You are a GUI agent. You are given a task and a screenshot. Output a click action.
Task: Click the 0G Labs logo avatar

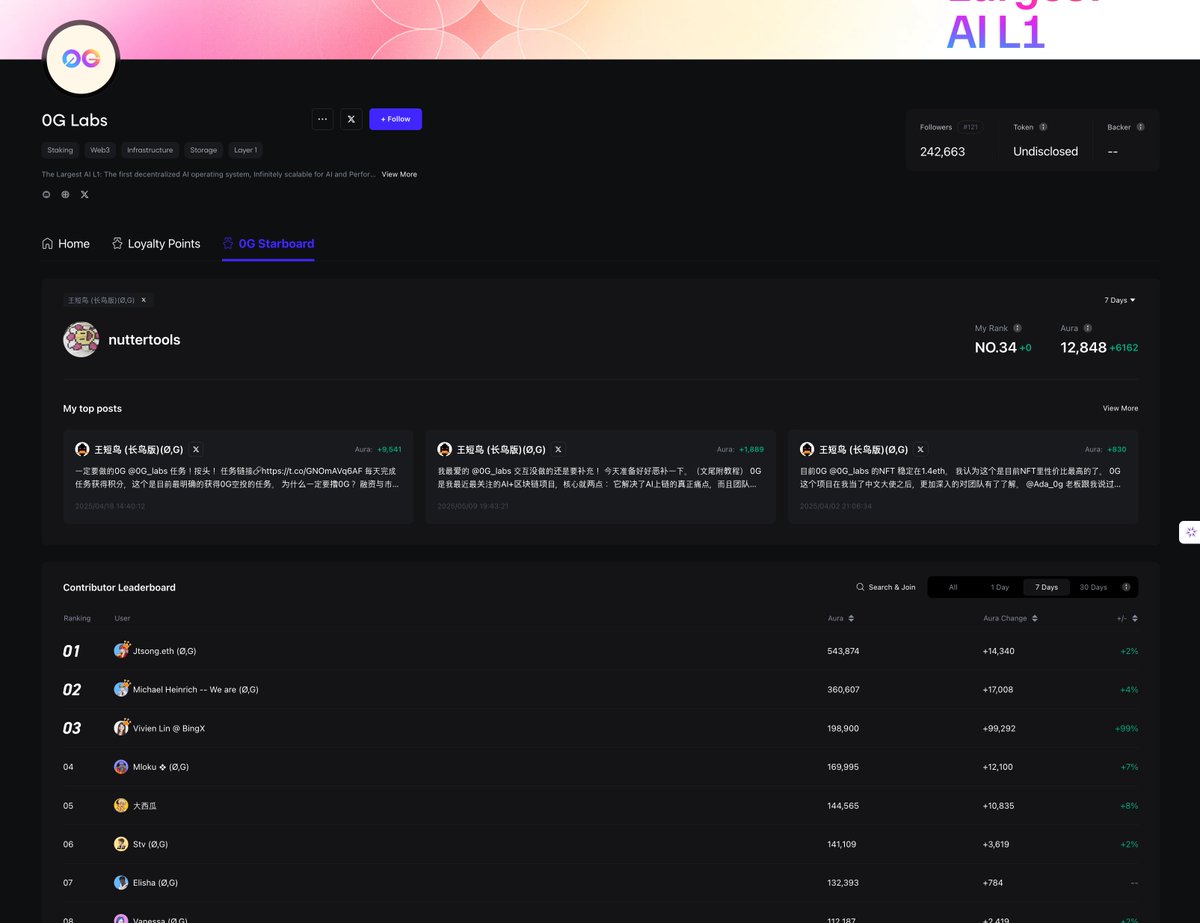point(81,59)
